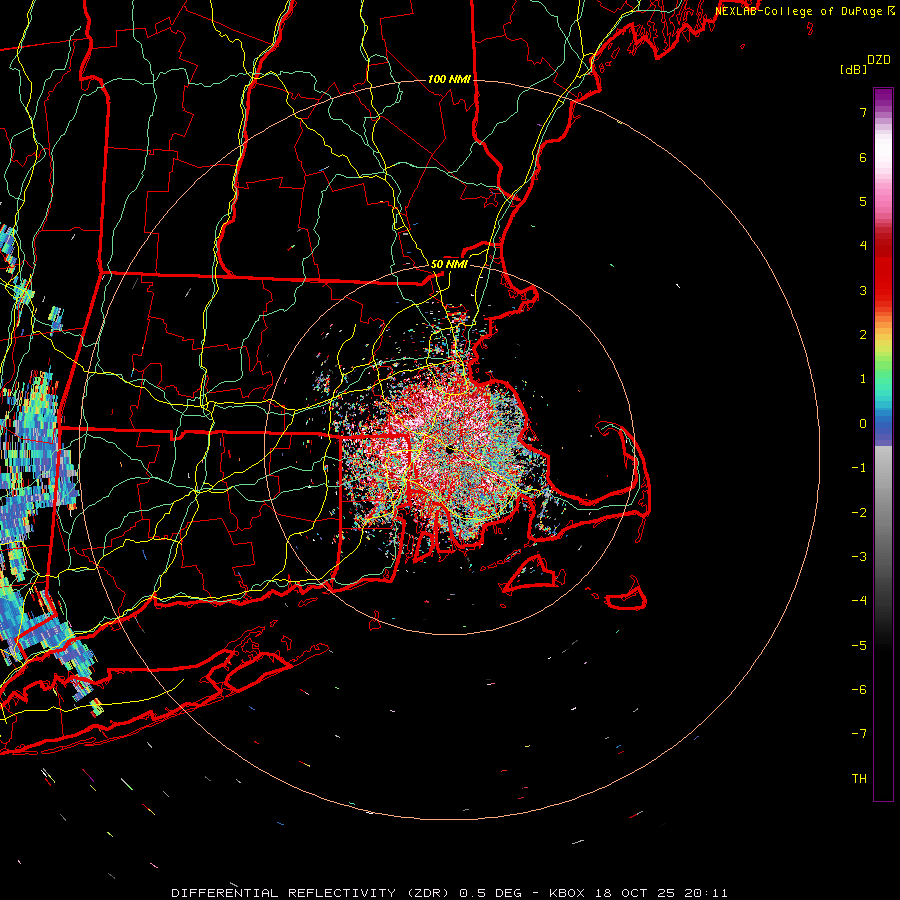Click the "-6" value on the color scale
Image resolution: width=900 pixels, height=900 pixels.
click(x=859, y=690)
